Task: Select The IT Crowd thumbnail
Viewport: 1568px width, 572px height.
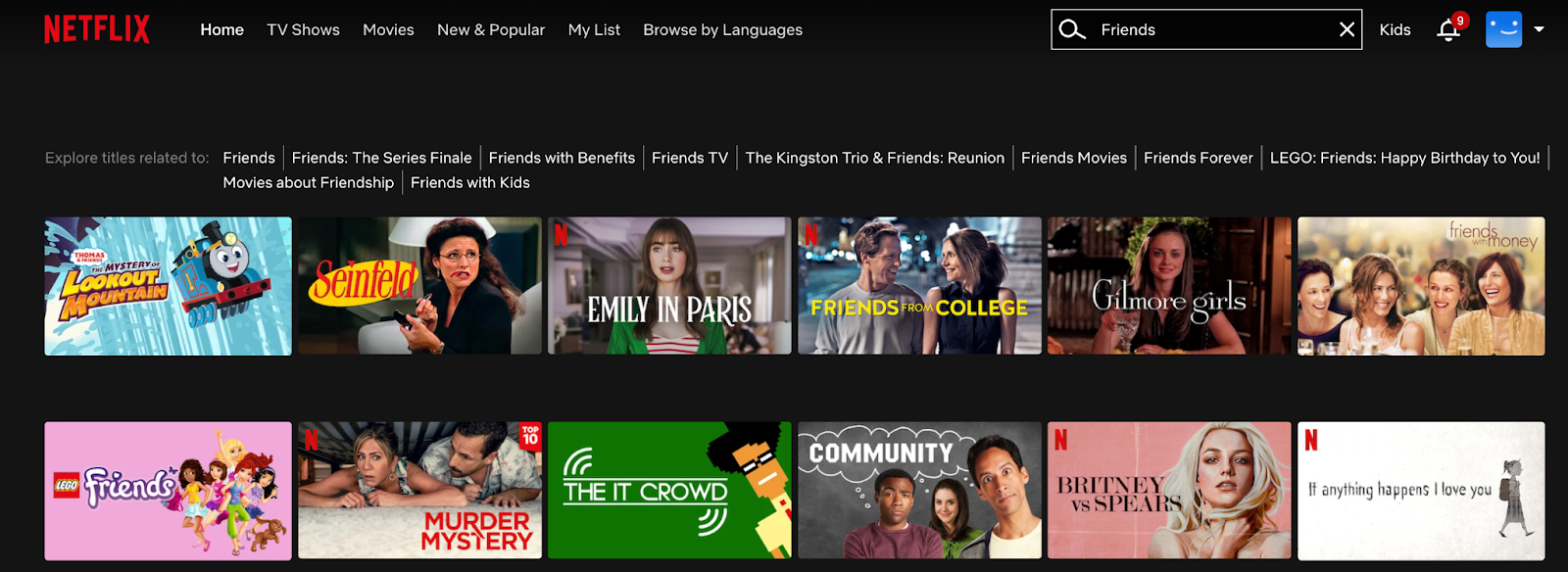Action: click(669, 491)
